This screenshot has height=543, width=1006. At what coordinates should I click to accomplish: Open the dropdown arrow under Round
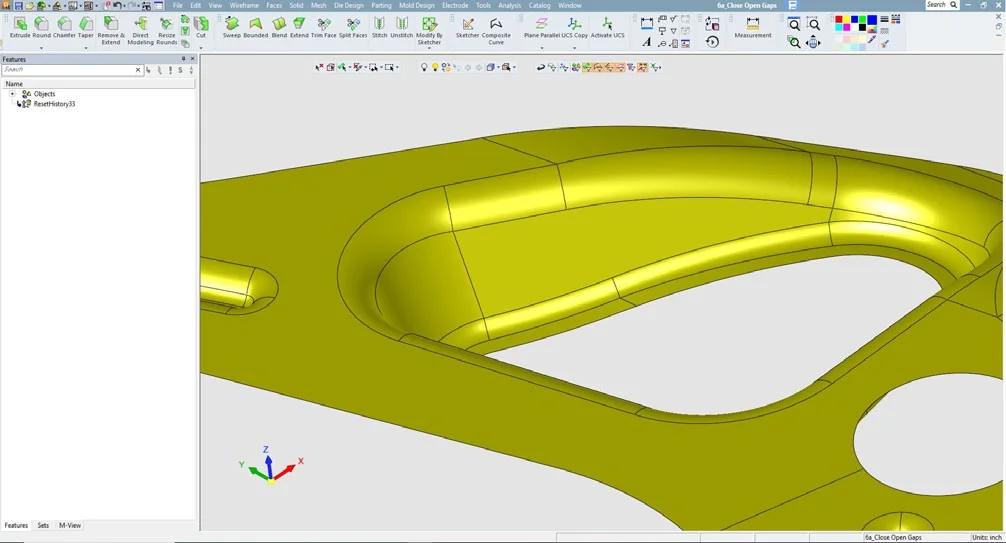click(x=42, y=48)
